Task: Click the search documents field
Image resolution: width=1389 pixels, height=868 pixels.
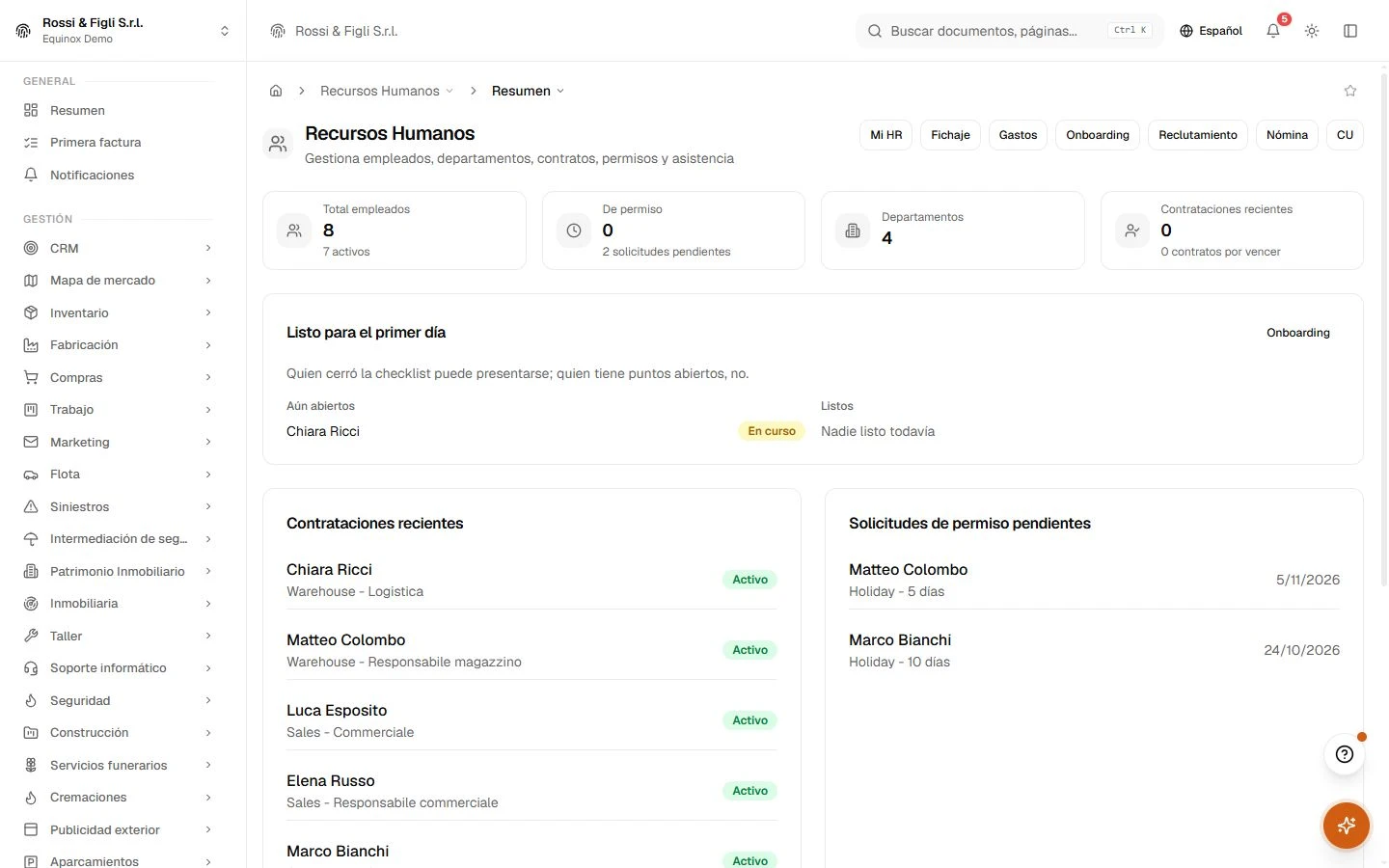Action: pos(1010,31)
